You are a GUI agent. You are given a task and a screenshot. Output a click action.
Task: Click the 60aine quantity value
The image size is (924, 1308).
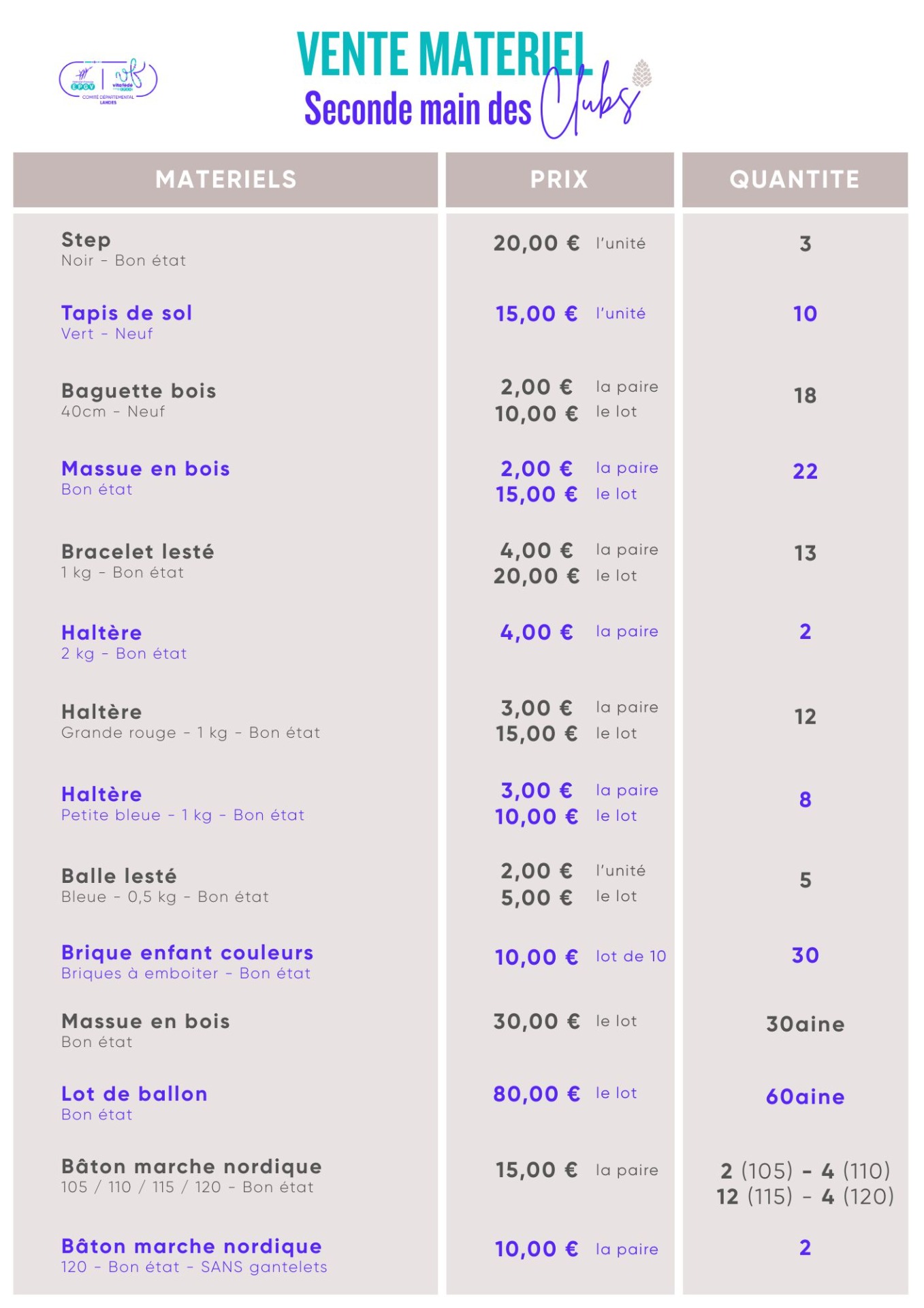(x=805, y=1097)
